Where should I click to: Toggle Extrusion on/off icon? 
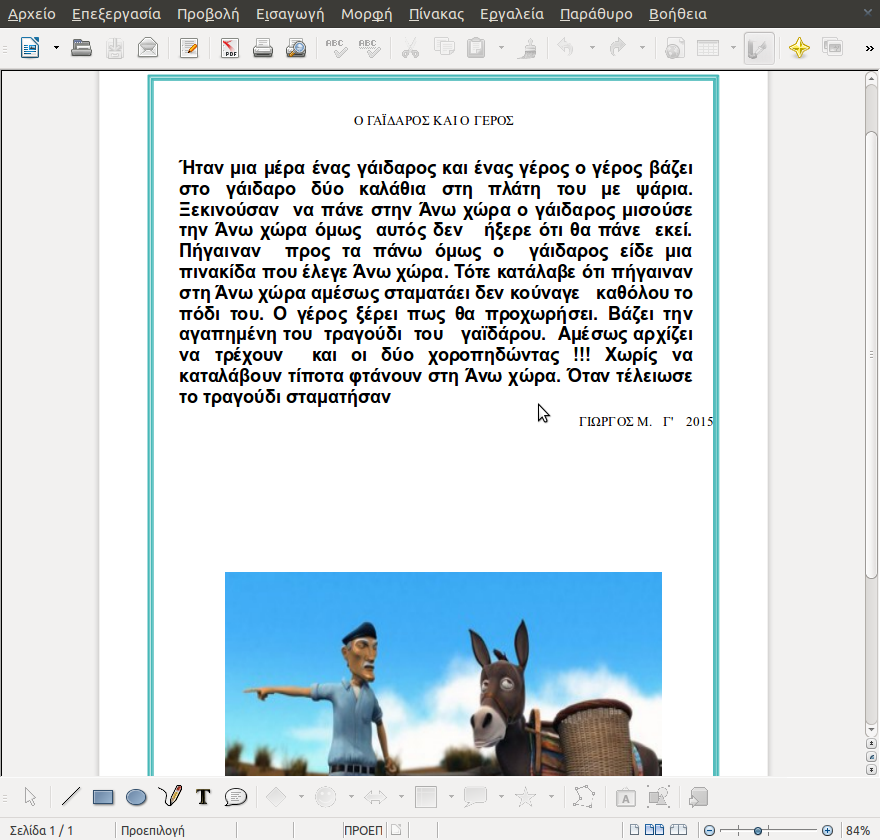pyautogui.click(x=699, y=797)
